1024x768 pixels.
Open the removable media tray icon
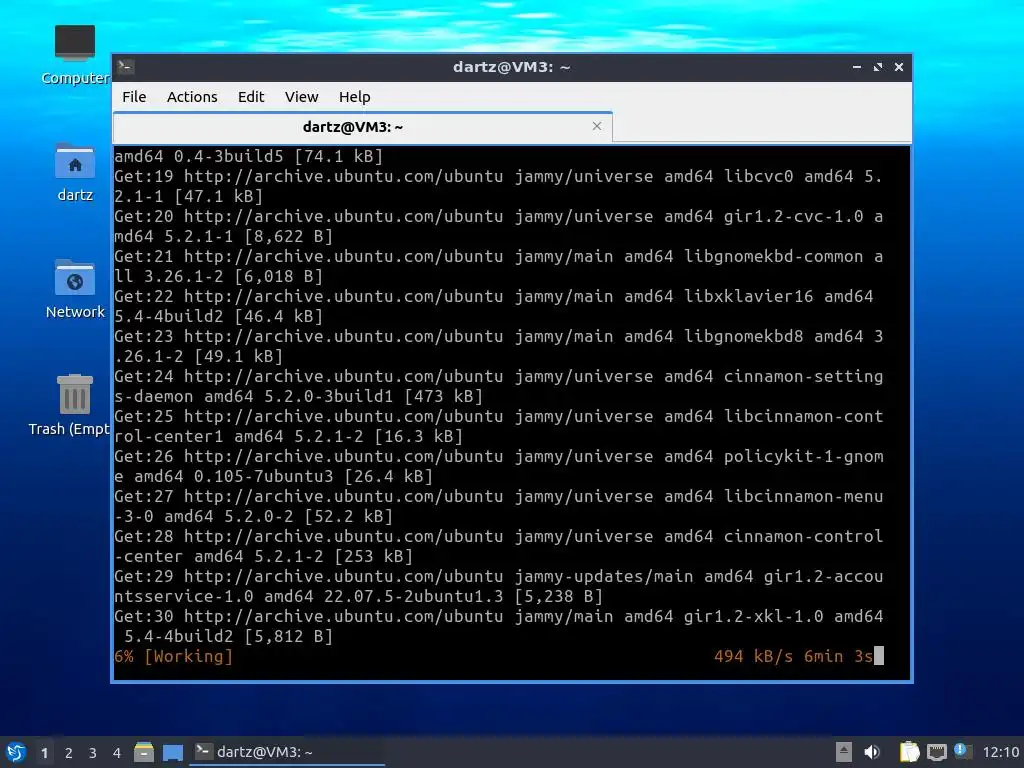844,752
